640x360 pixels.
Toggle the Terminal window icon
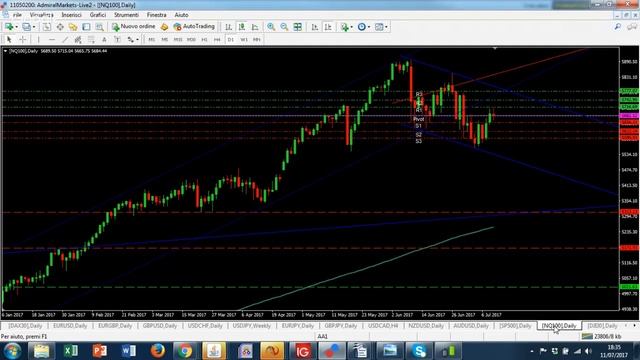tap(86, 27)
